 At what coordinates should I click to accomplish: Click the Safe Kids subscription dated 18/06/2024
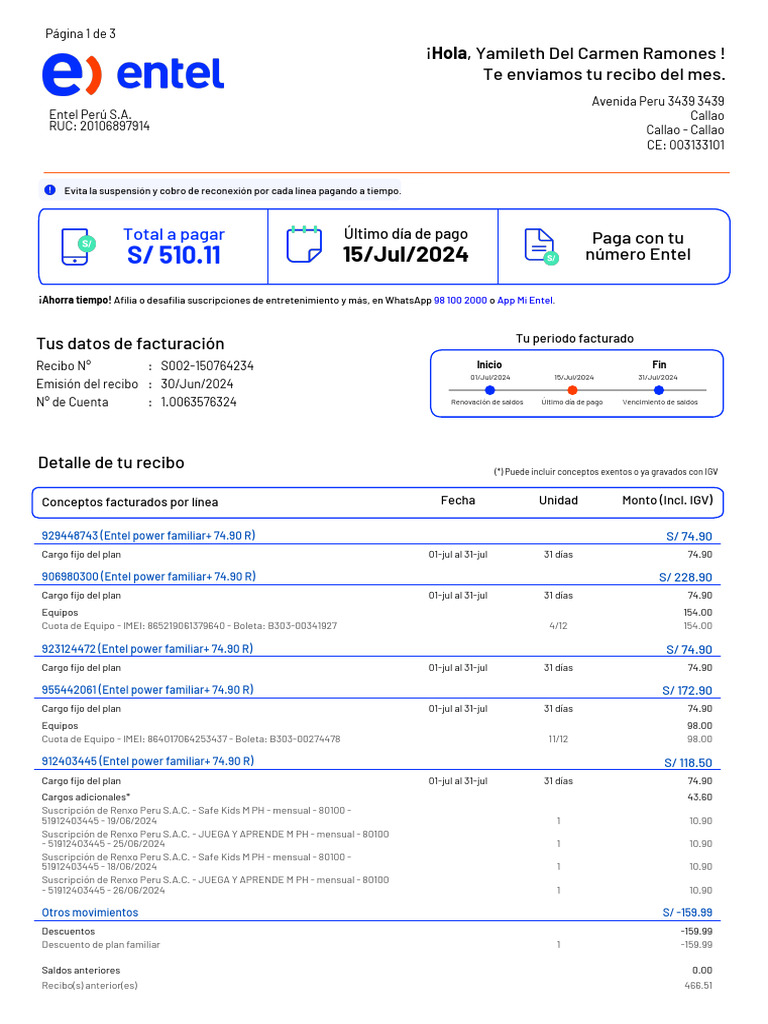(x=197, y=862)
